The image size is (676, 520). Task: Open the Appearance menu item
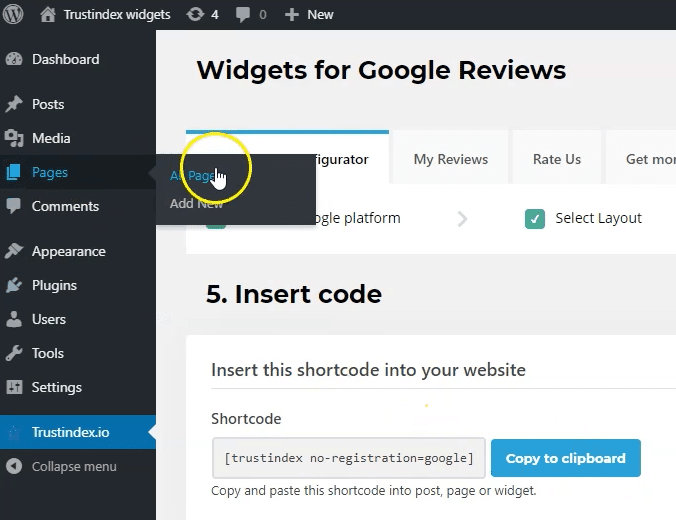(x=69, y=251)
